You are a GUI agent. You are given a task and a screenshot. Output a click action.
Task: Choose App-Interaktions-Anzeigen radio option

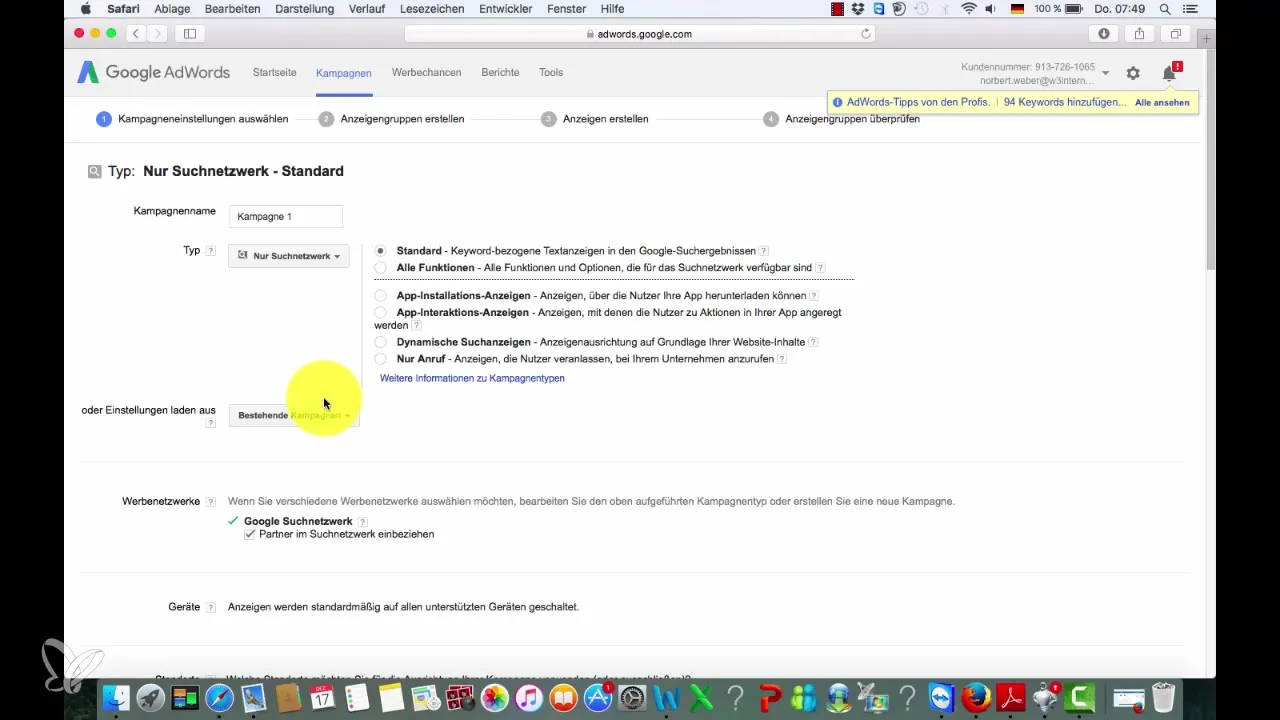point(381,313)
